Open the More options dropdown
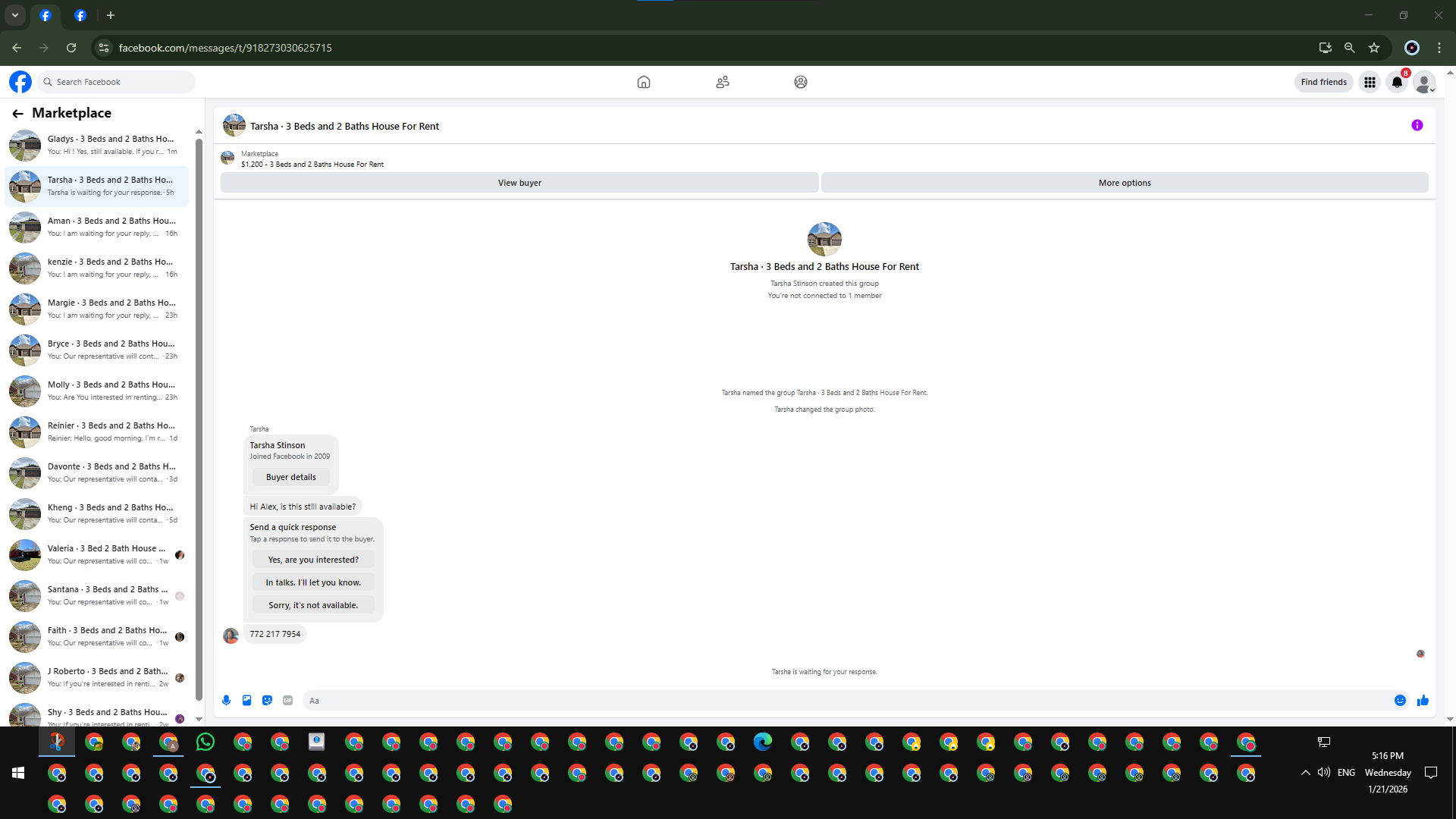Viewport: 1456px width, 819px height. (x=1124, y=183)
